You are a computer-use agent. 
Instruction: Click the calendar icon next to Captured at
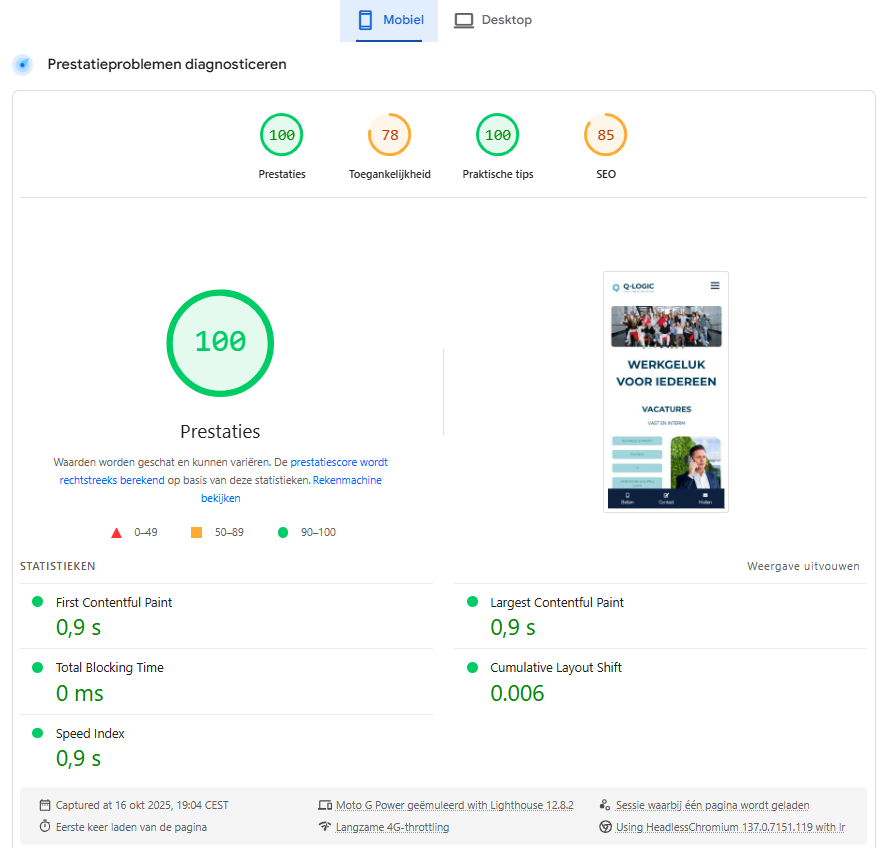pos(45,805)
